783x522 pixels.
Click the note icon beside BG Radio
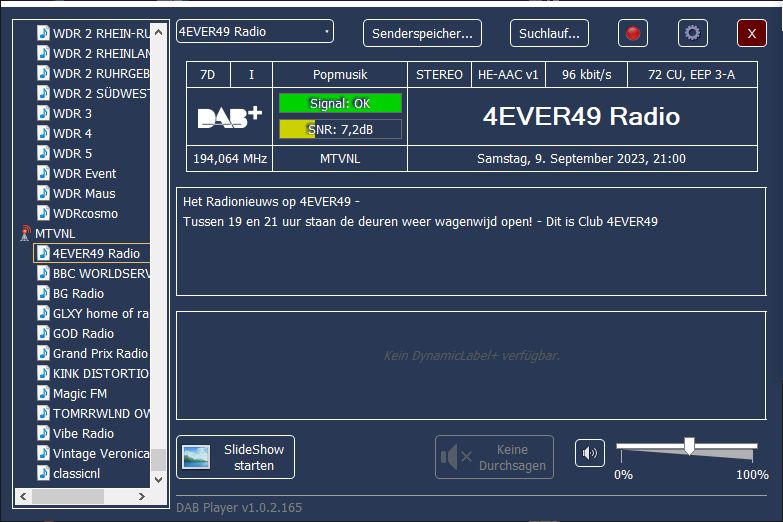click(x=43, y=293)
